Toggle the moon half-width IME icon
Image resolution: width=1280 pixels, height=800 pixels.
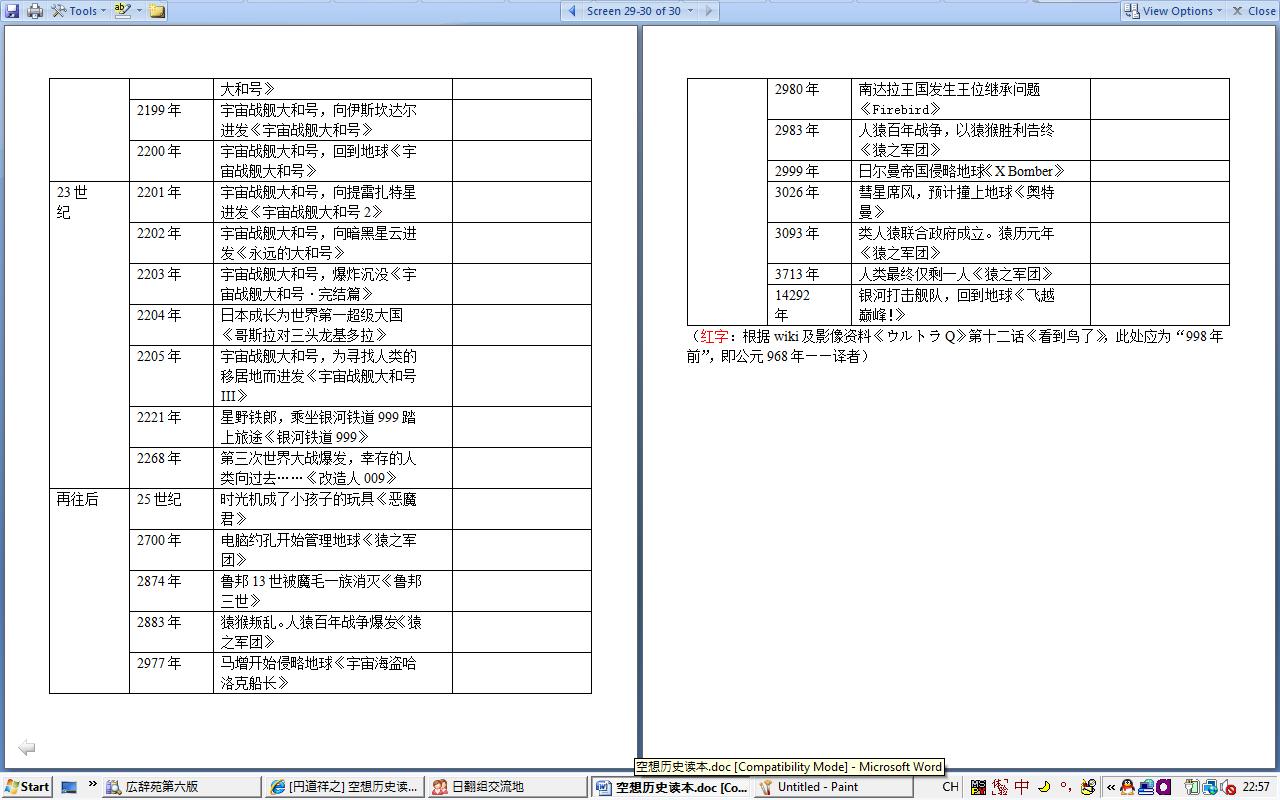[1044, 787]
